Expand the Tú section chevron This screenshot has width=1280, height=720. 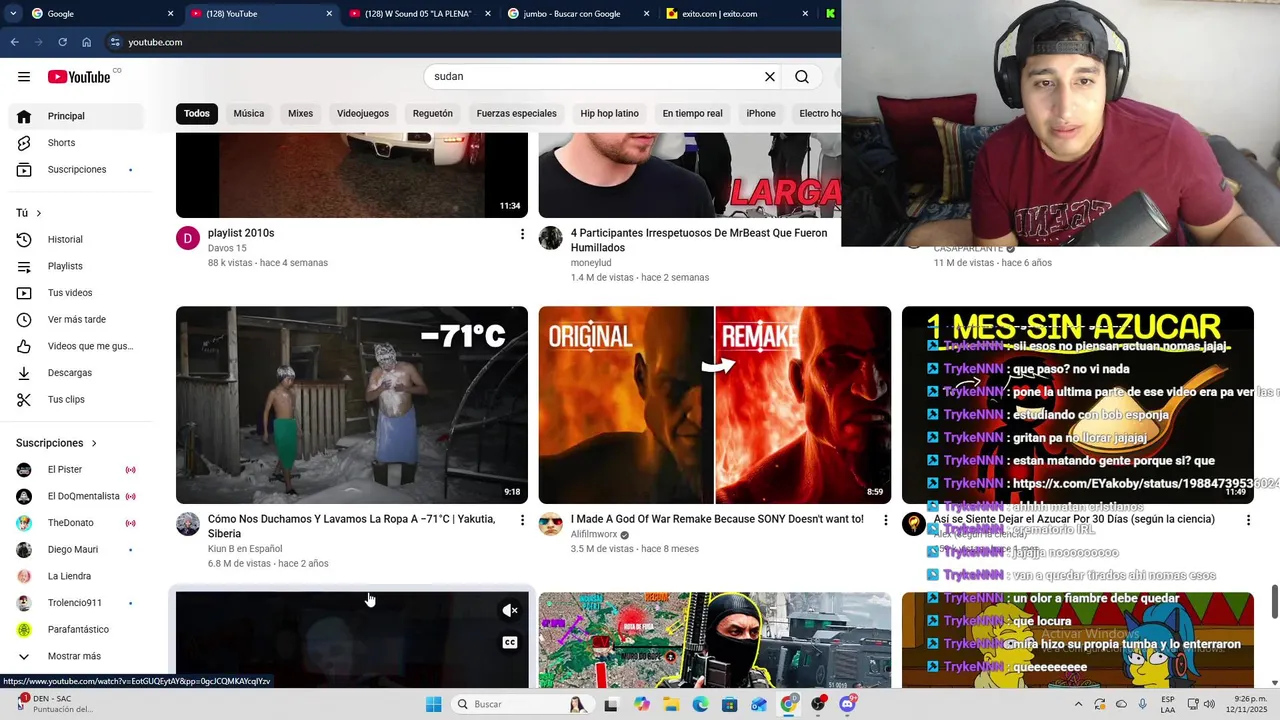point(39,213)
